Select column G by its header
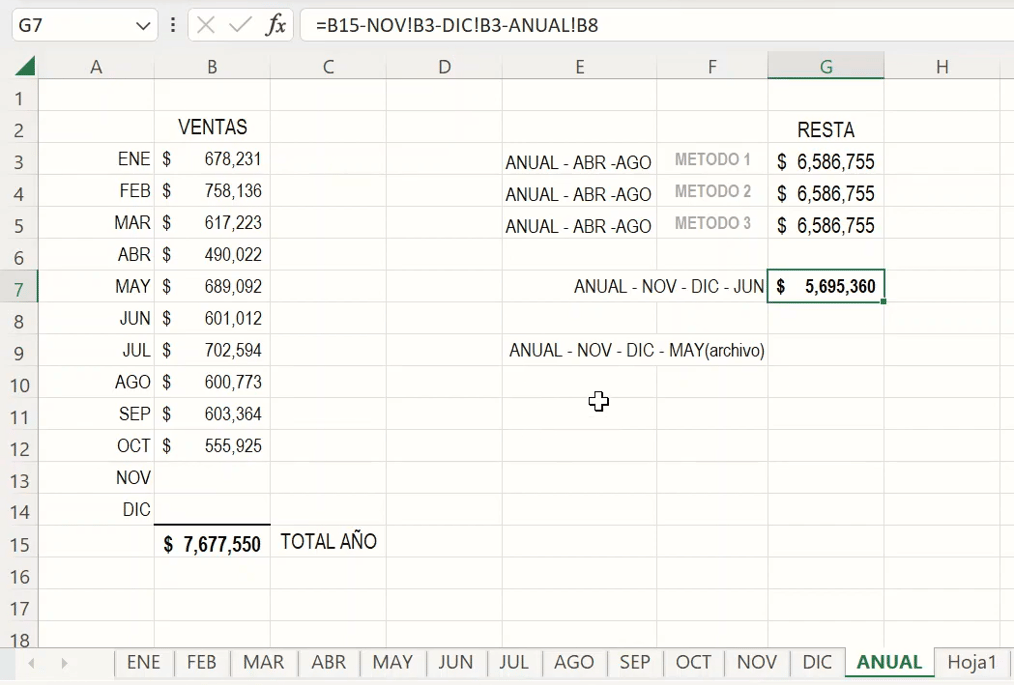The image size is (1014, 685). click(825, 66)
